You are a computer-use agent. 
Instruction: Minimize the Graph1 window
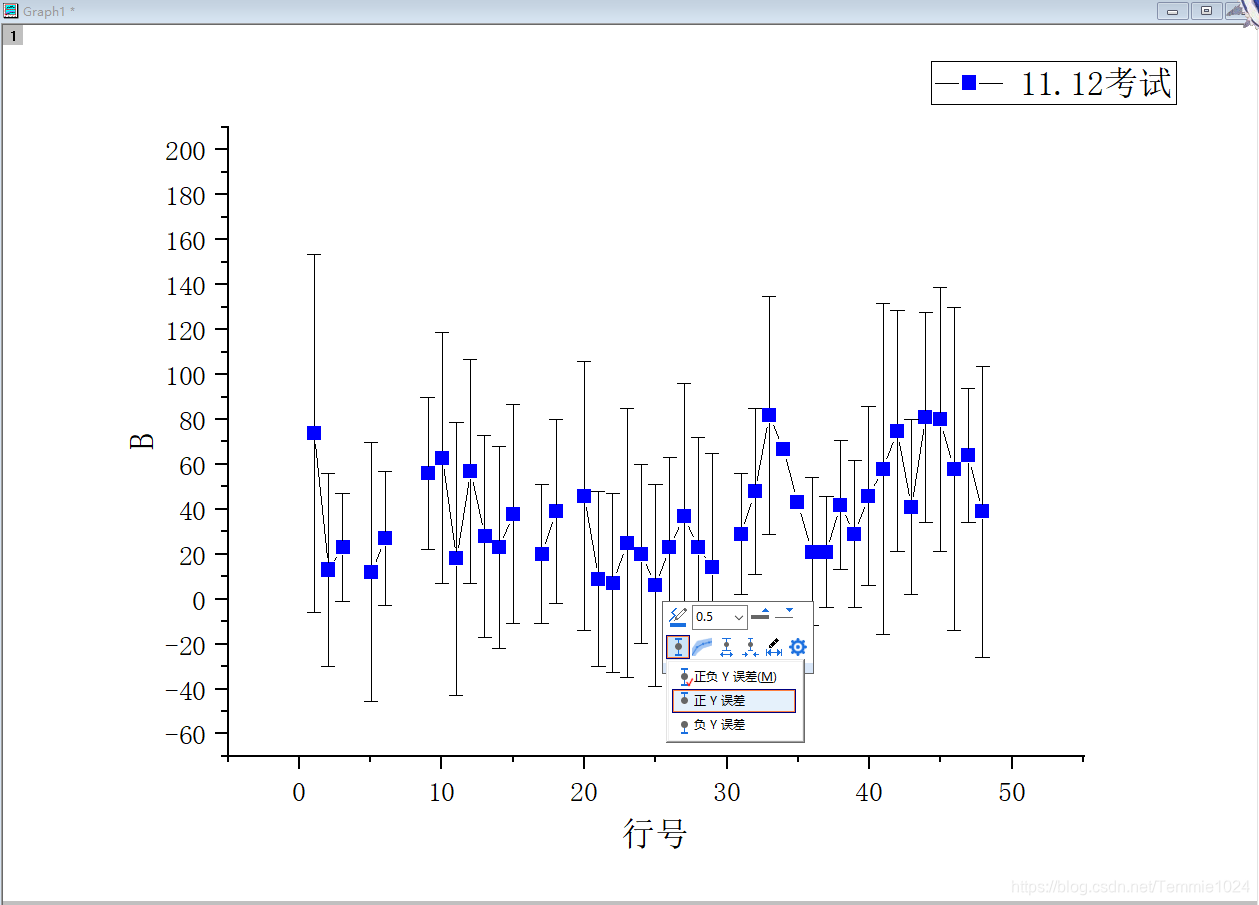point(1172,11)
